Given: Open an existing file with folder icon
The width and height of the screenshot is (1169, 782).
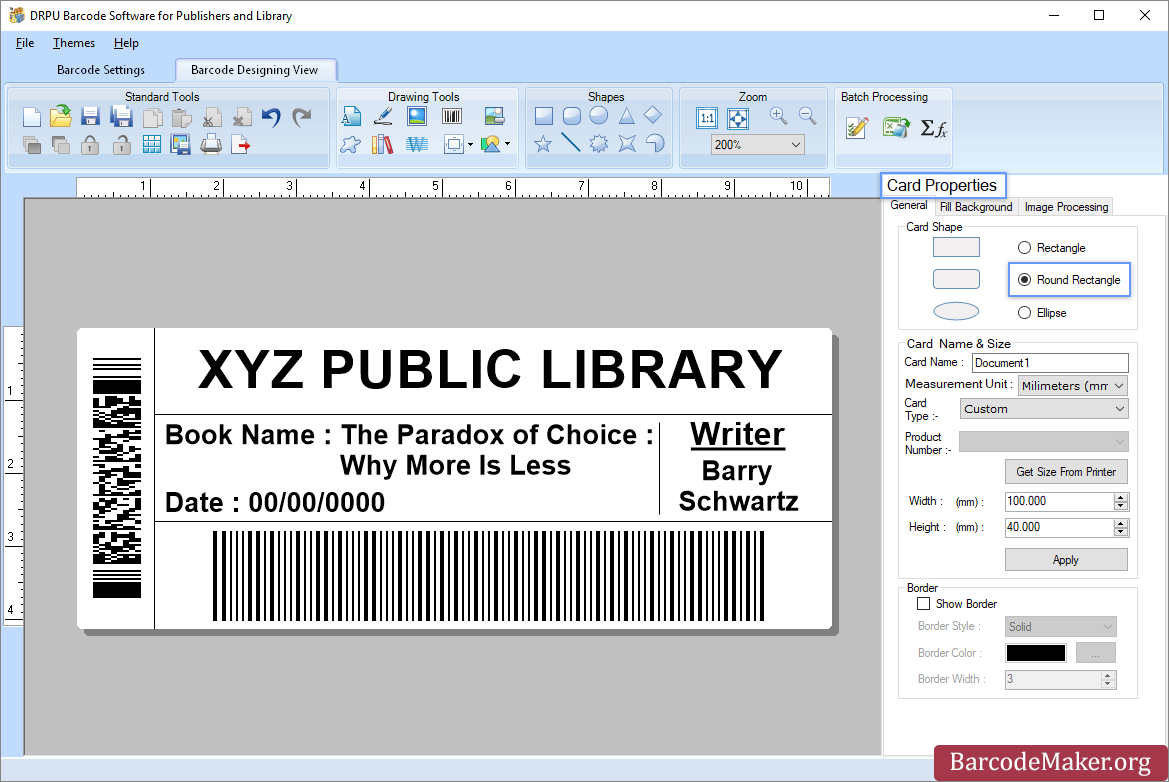Looking at the screenshot, I should click(60, 117).
